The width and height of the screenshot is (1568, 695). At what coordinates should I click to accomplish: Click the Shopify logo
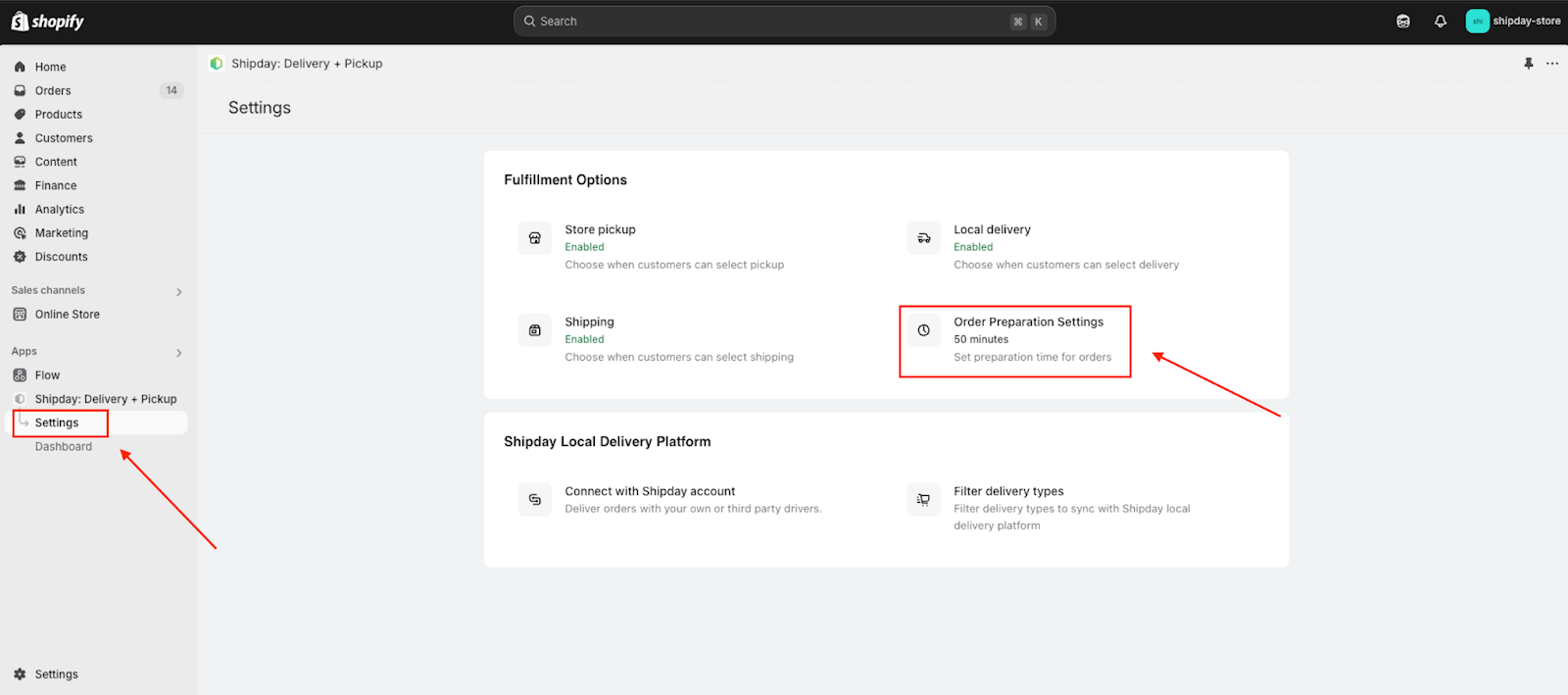pos(47,21)
